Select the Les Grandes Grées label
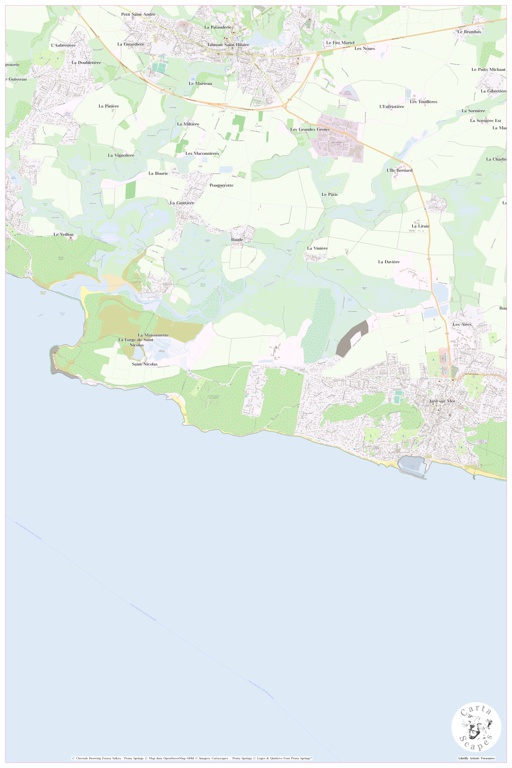The image size is (512, 768). 310,129
